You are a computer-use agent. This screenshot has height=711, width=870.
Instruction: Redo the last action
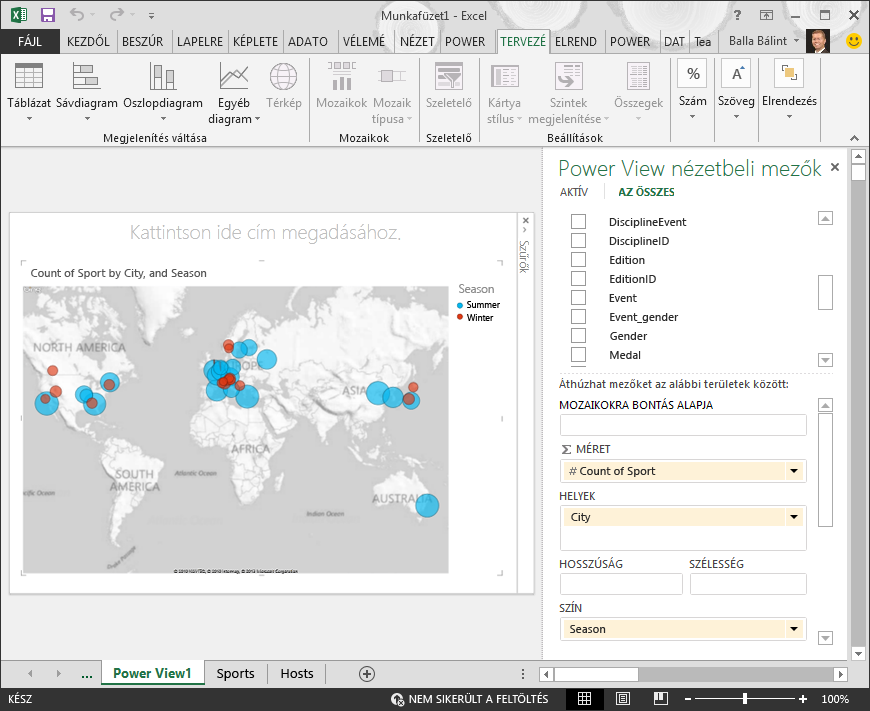coord(117,15)
